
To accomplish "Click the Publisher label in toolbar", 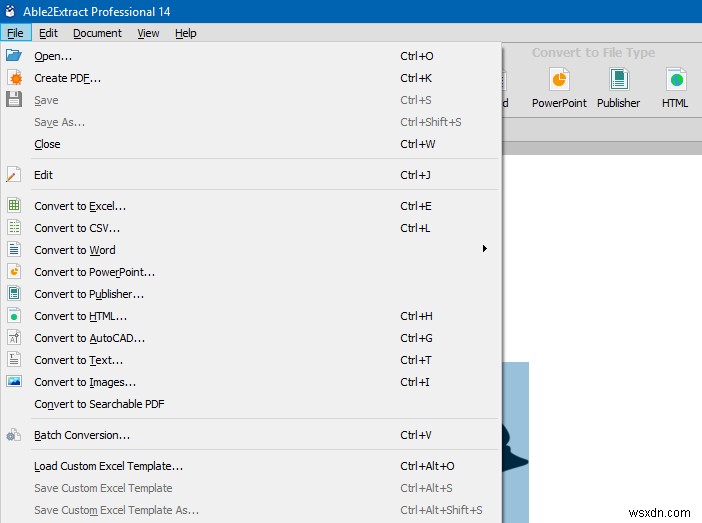I will tap(618, 103).
